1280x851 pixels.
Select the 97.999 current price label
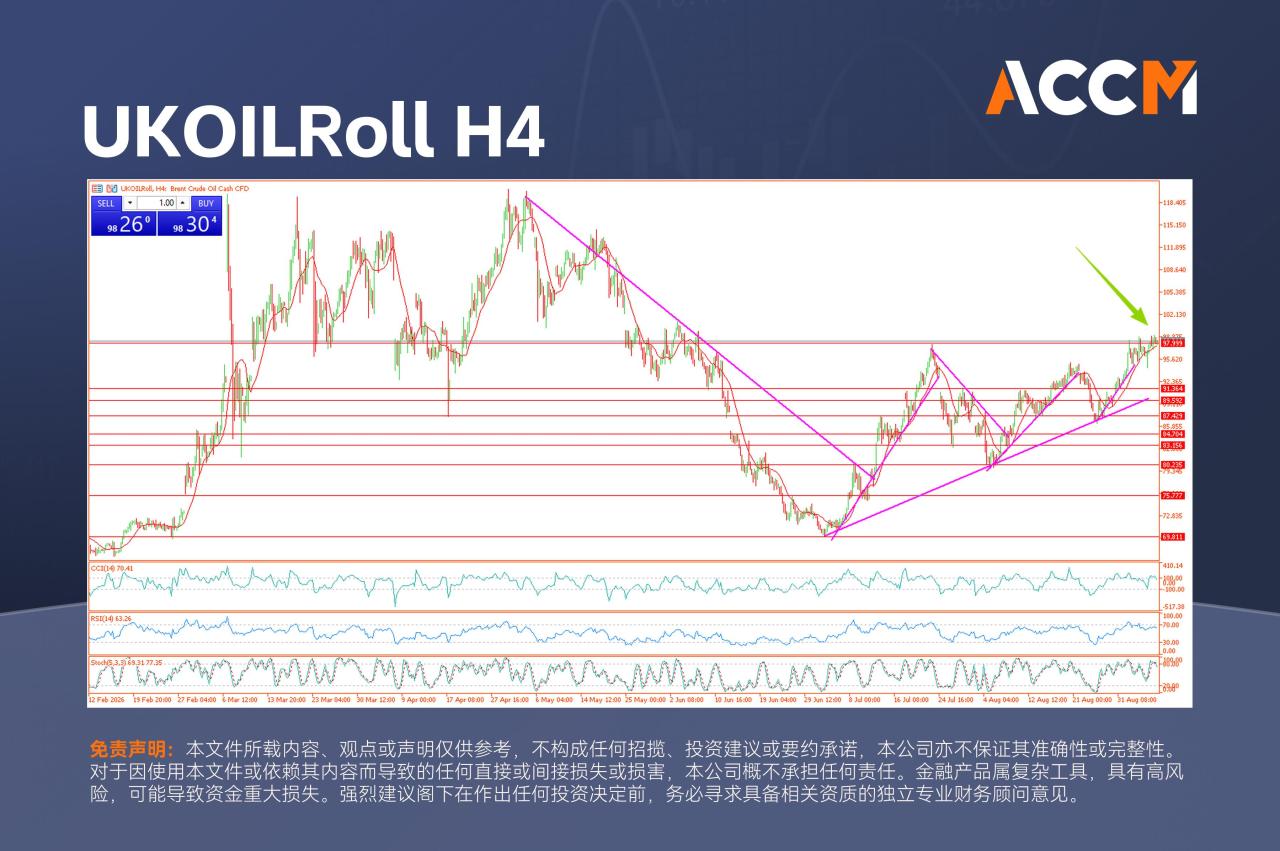tap(1172, 343)
